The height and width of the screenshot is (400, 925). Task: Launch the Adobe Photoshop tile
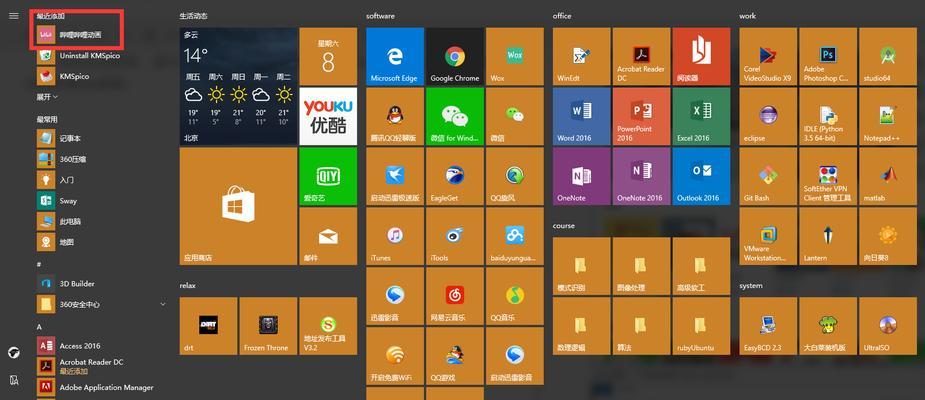[x=828, y=56]
